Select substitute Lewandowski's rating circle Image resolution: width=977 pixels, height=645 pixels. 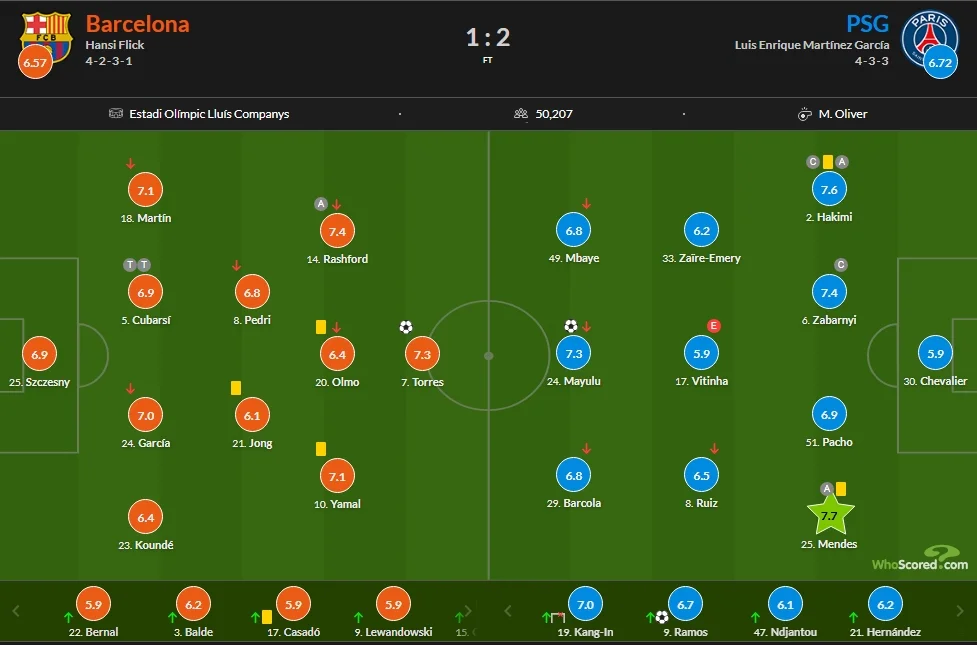393,603
